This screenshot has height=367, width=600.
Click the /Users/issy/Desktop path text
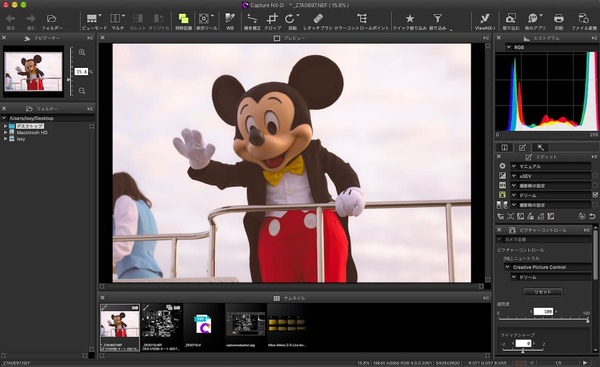(31, 118)
